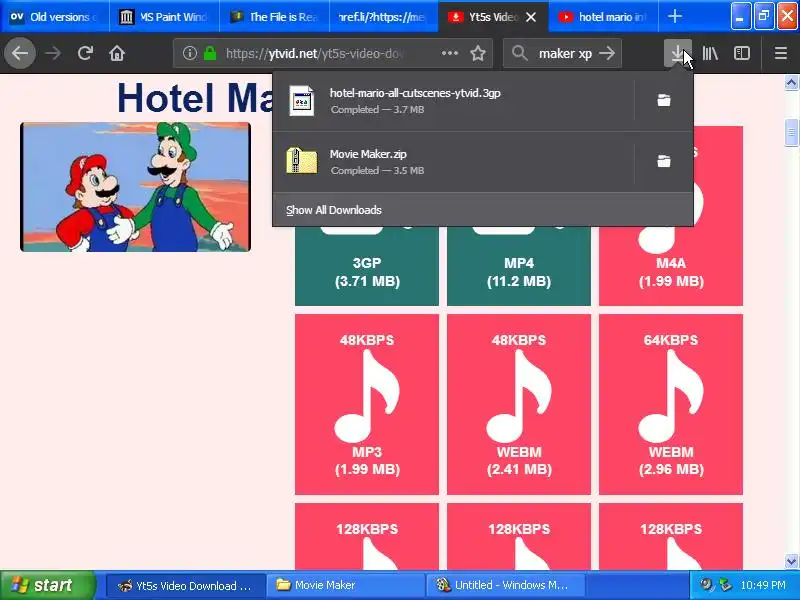Download the 64KBPS WEBM (2.96 MB)
The image size is (800, 600).
pos(670,404)
